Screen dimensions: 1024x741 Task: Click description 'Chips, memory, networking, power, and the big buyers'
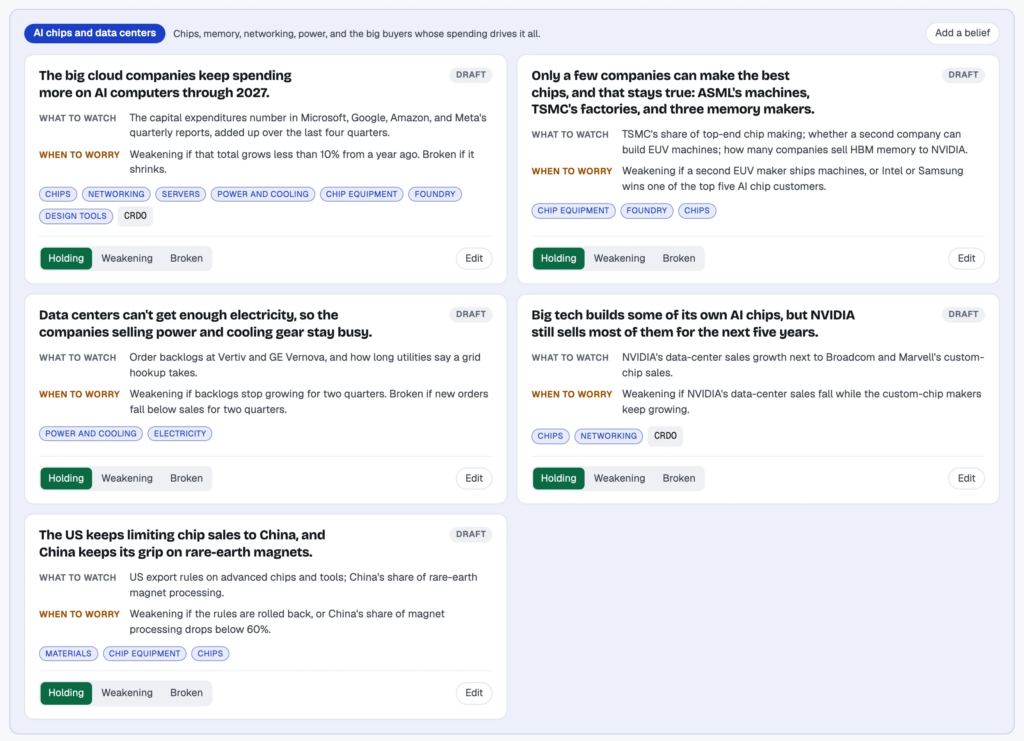pos(357,34)
